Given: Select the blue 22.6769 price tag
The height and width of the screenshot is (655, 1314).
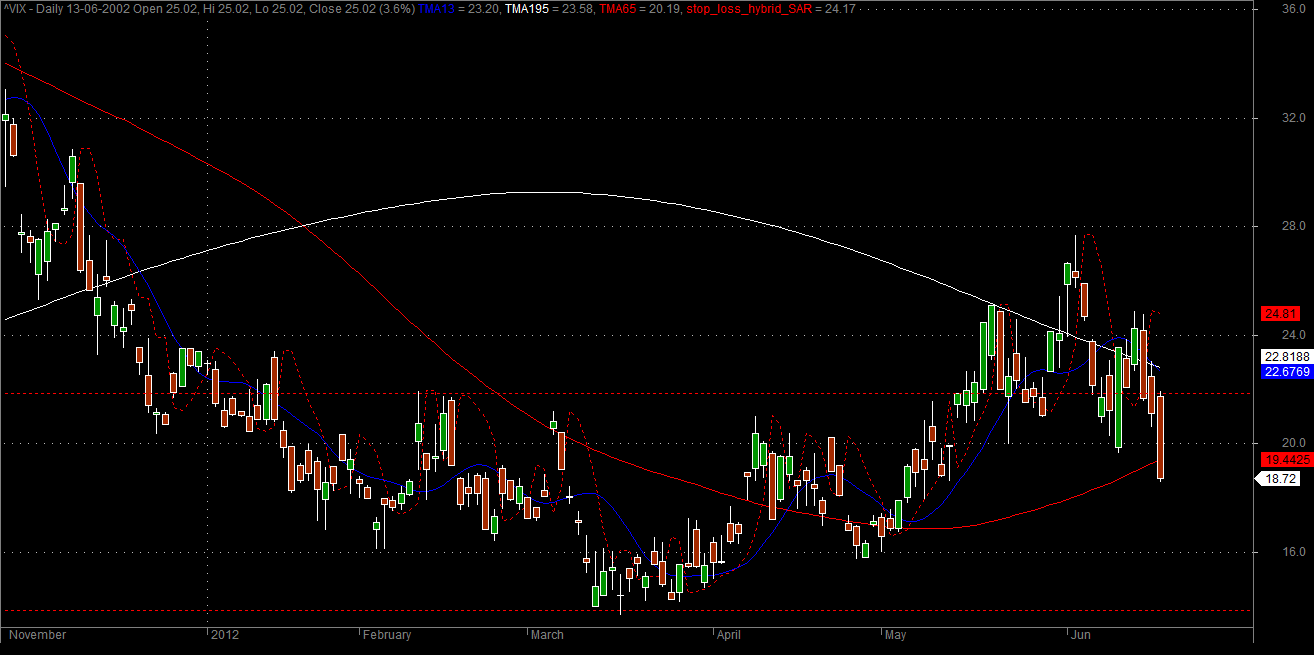Looking at the screenshot, I should pos(1286,371).
